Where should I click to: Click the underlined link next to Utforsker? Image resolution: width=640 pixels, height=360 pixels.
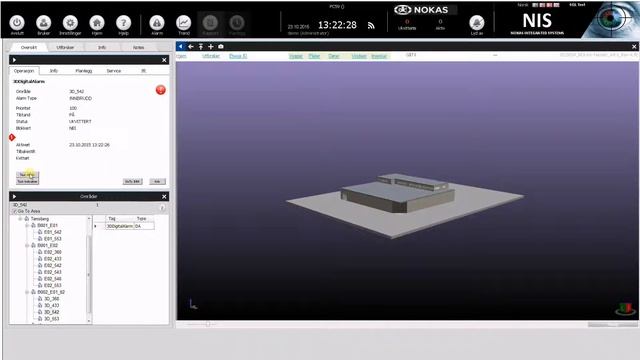[238, 56]
